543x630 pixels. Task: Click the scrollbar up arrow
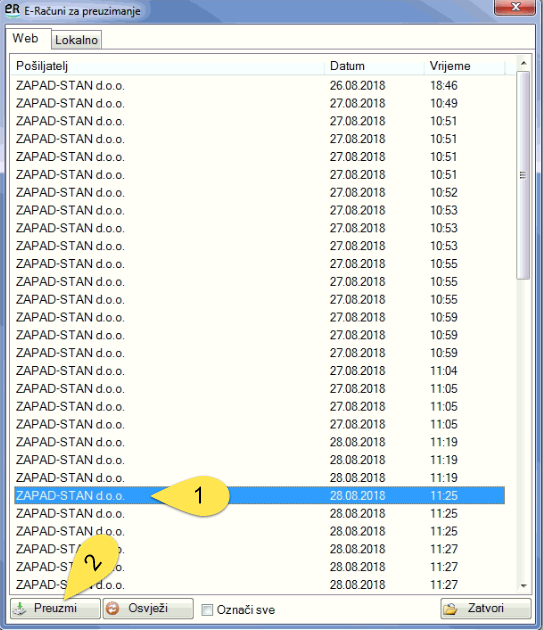click(523, 63)
